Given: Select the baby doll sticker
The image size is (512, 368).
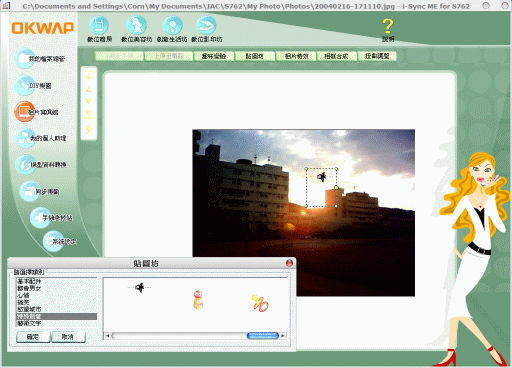Looking at the screenshot, I should click(198, 300).
